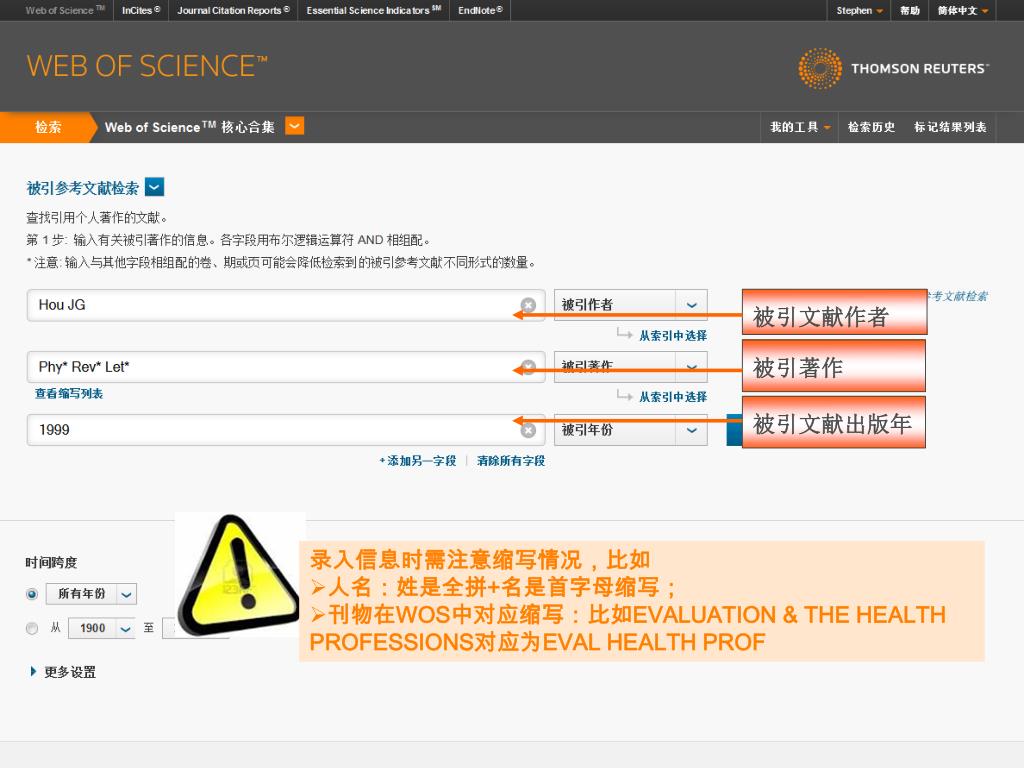Click the 1999 year input field
The height and width of the screenshot is (768, 1024).
[x=285, y=430]
